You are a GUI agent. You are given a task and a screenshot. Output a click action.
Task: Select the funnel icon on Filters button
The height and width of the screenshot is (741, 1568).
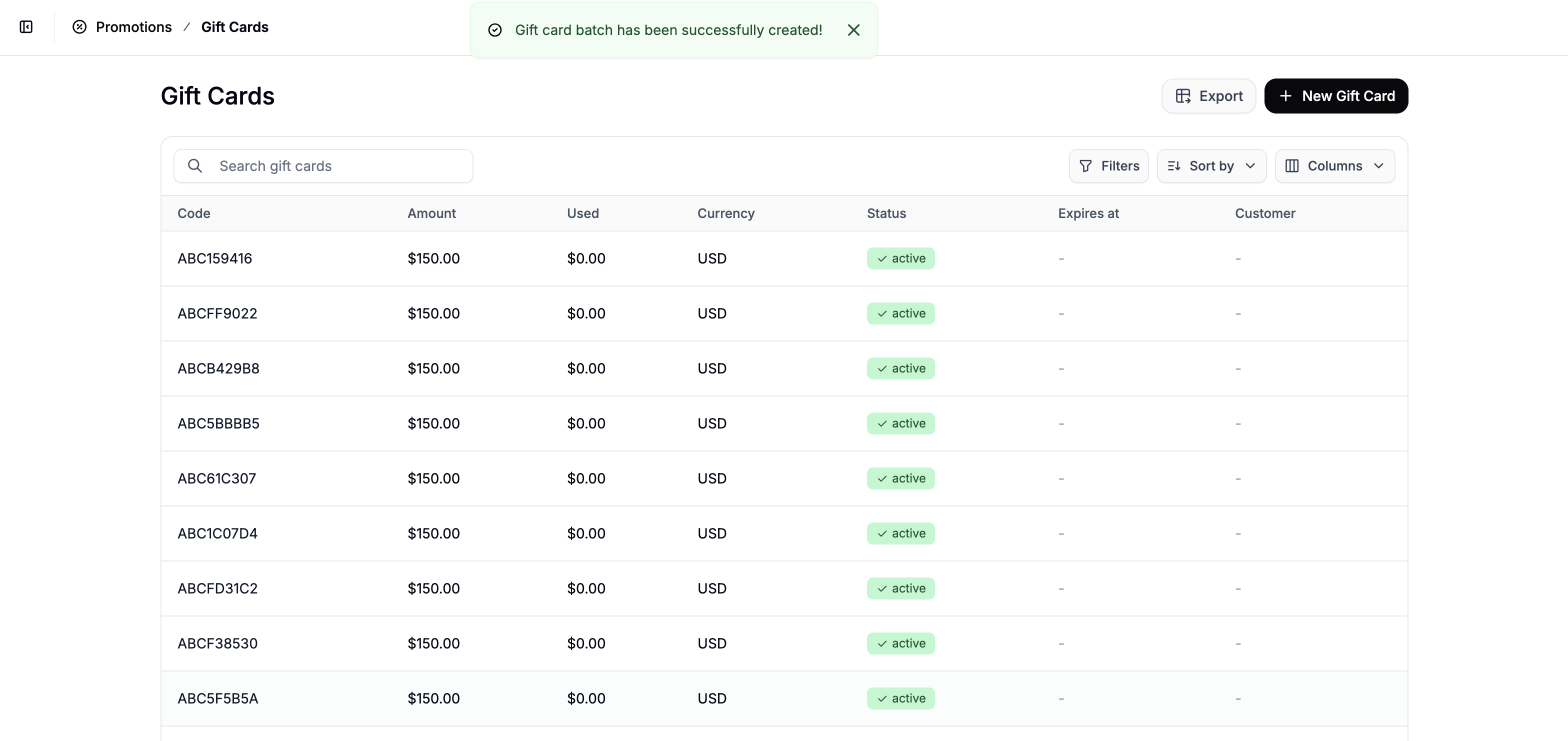coord(1087,165)
